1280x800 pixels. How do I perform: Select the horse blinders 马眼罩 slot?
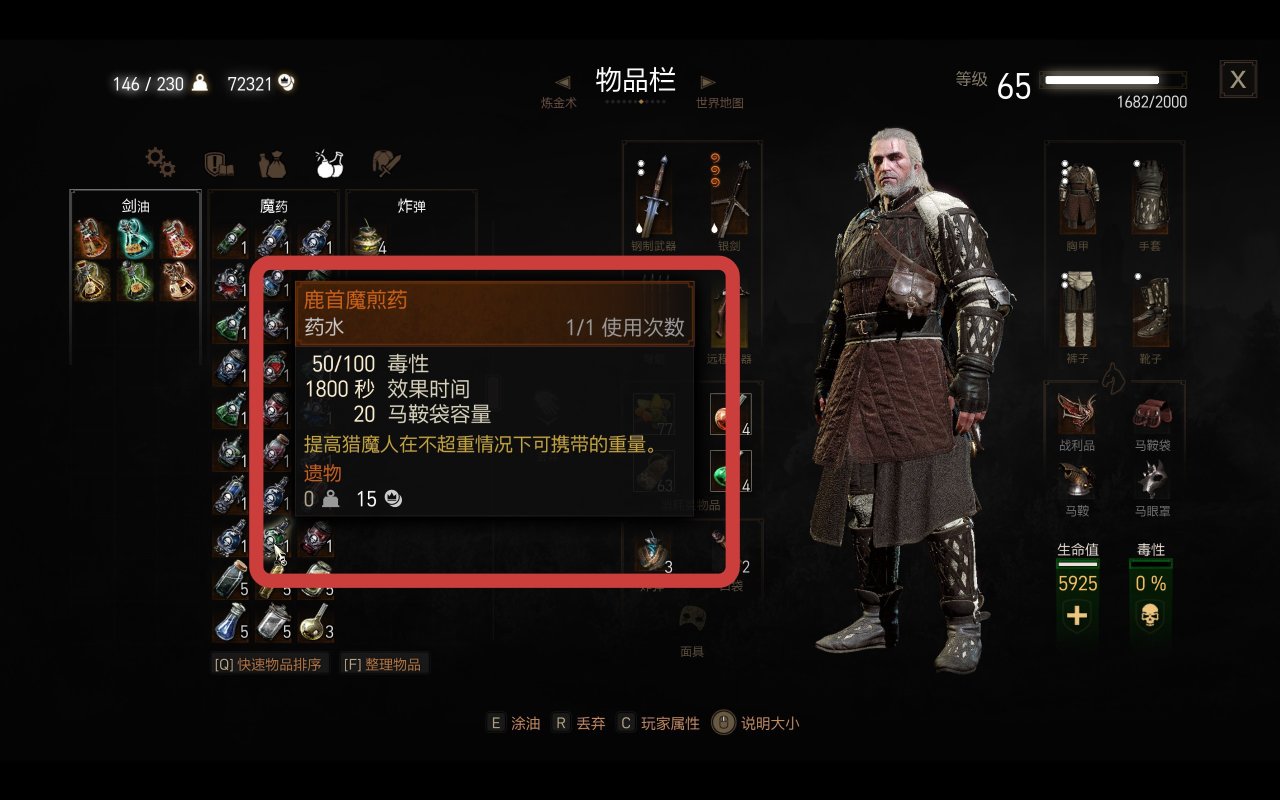click(x=1152, y=487)
